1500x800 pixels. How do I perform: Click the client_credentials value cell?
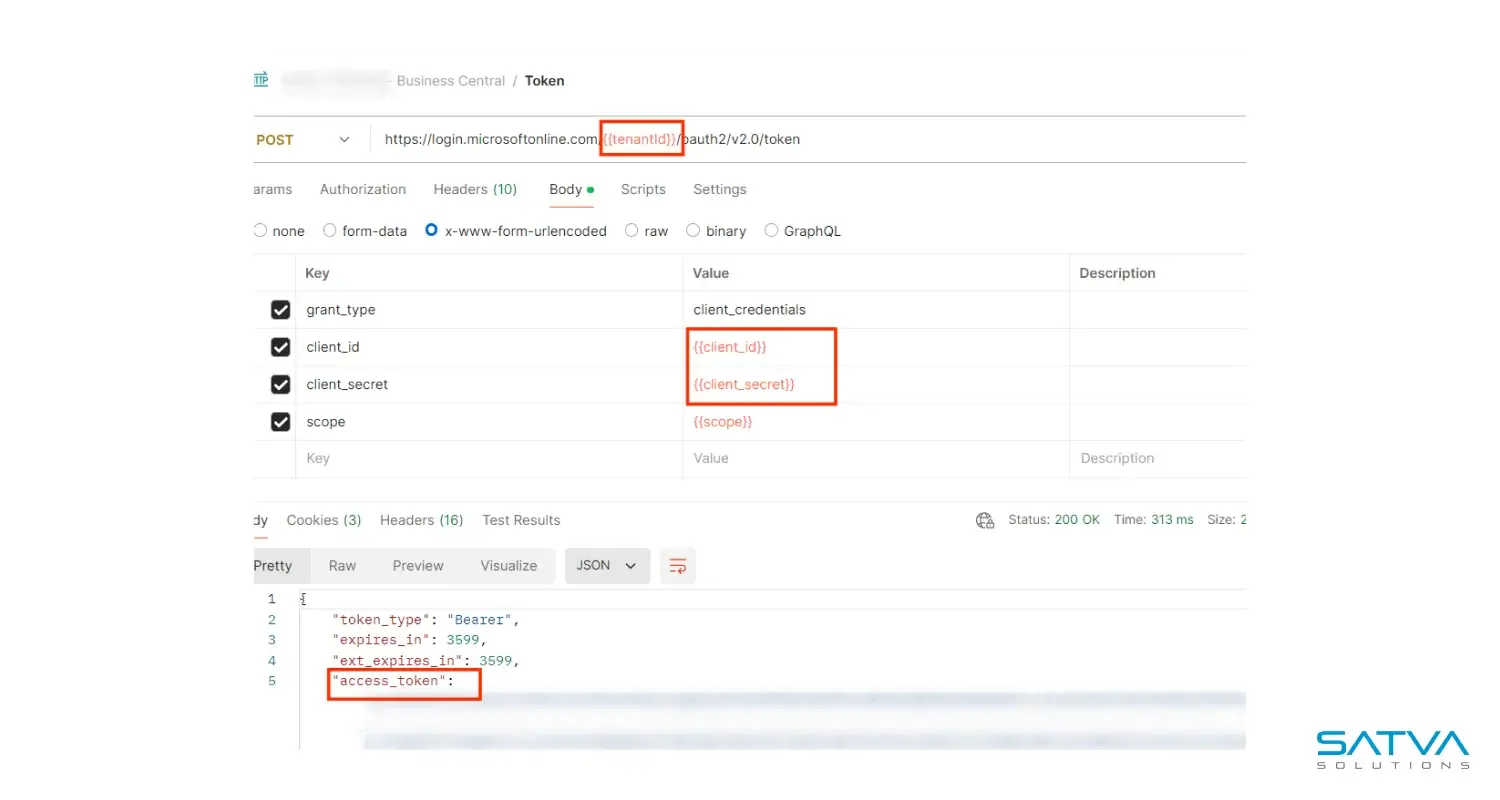(x=876, y=310)
